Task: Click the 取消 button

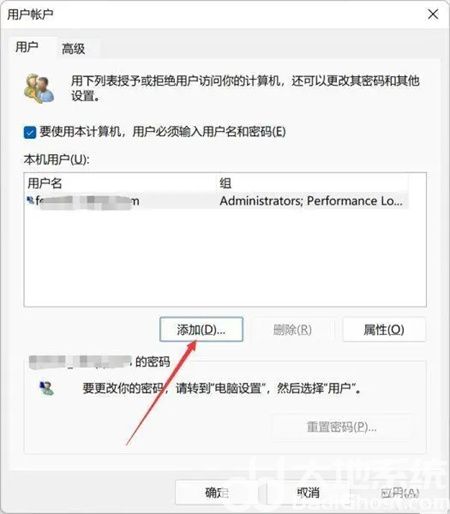Action: 308,492
